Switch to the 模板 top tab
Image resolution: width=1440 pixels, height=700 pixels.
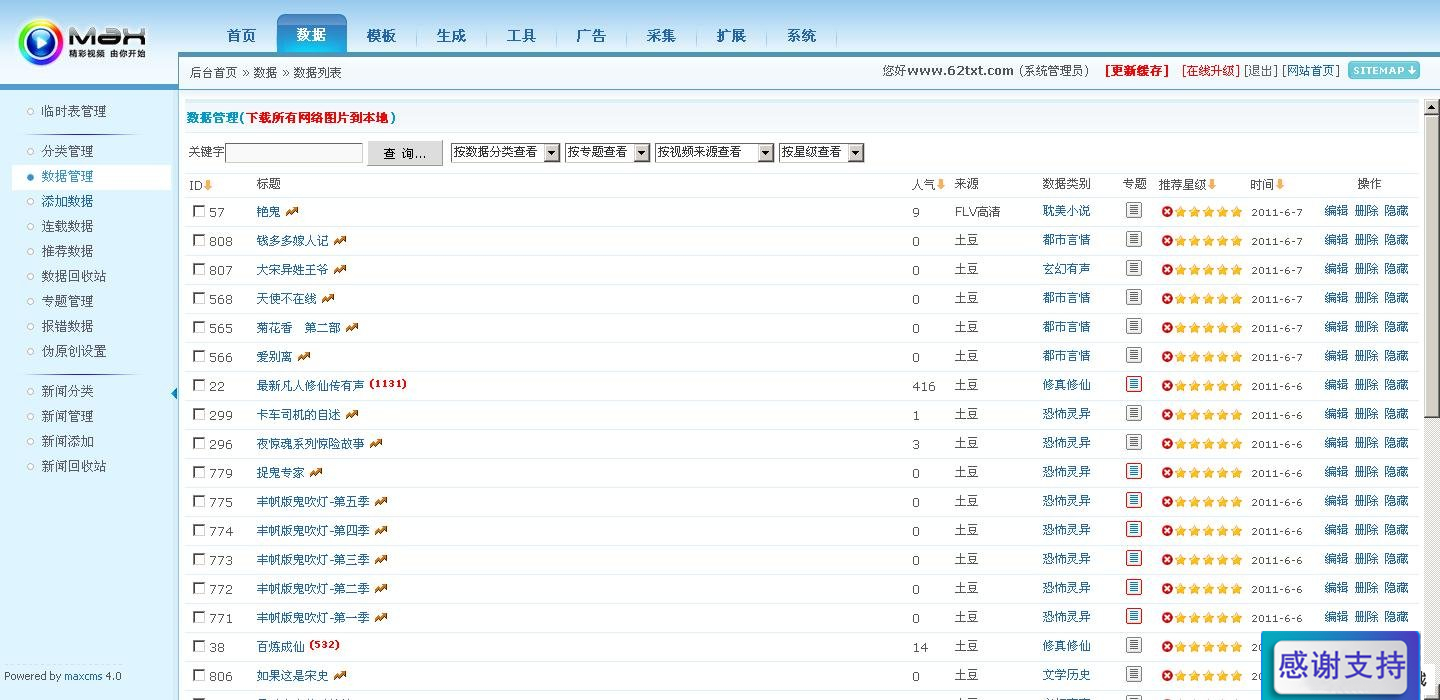click(x=381, y=36)
